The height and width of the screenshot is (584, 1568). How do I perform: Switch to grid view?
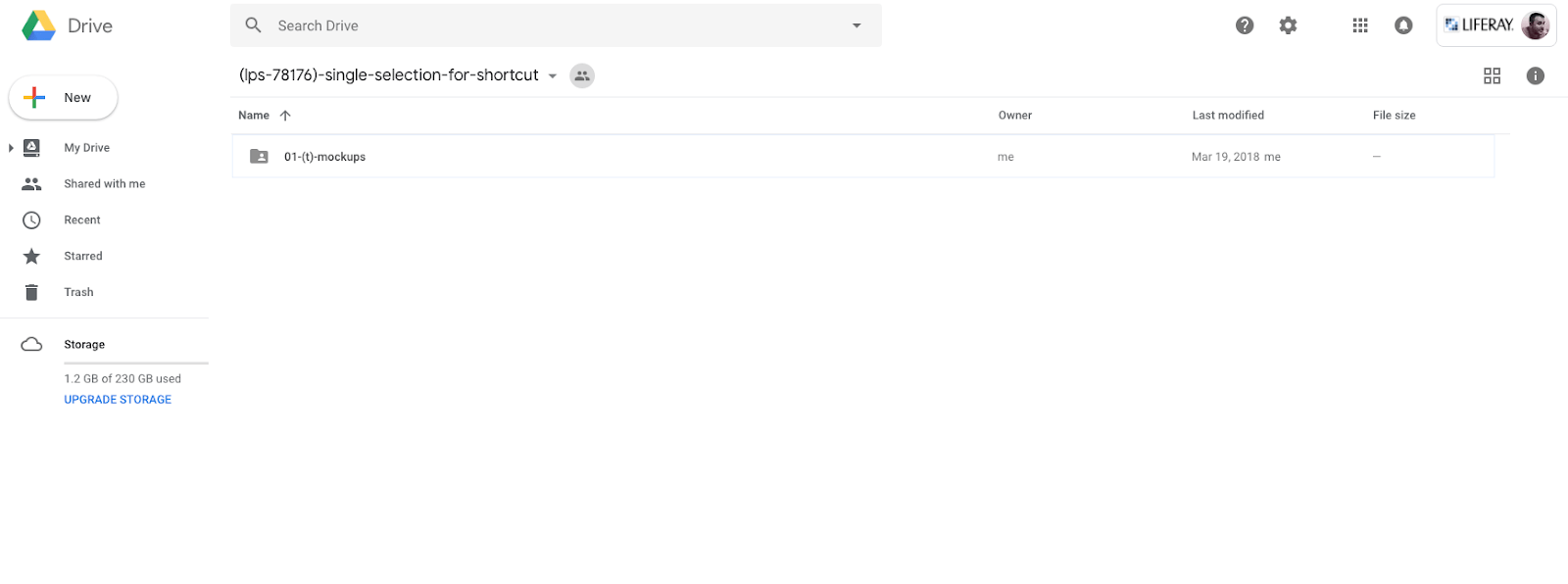pyautogui.click(x=1493, y=76)
